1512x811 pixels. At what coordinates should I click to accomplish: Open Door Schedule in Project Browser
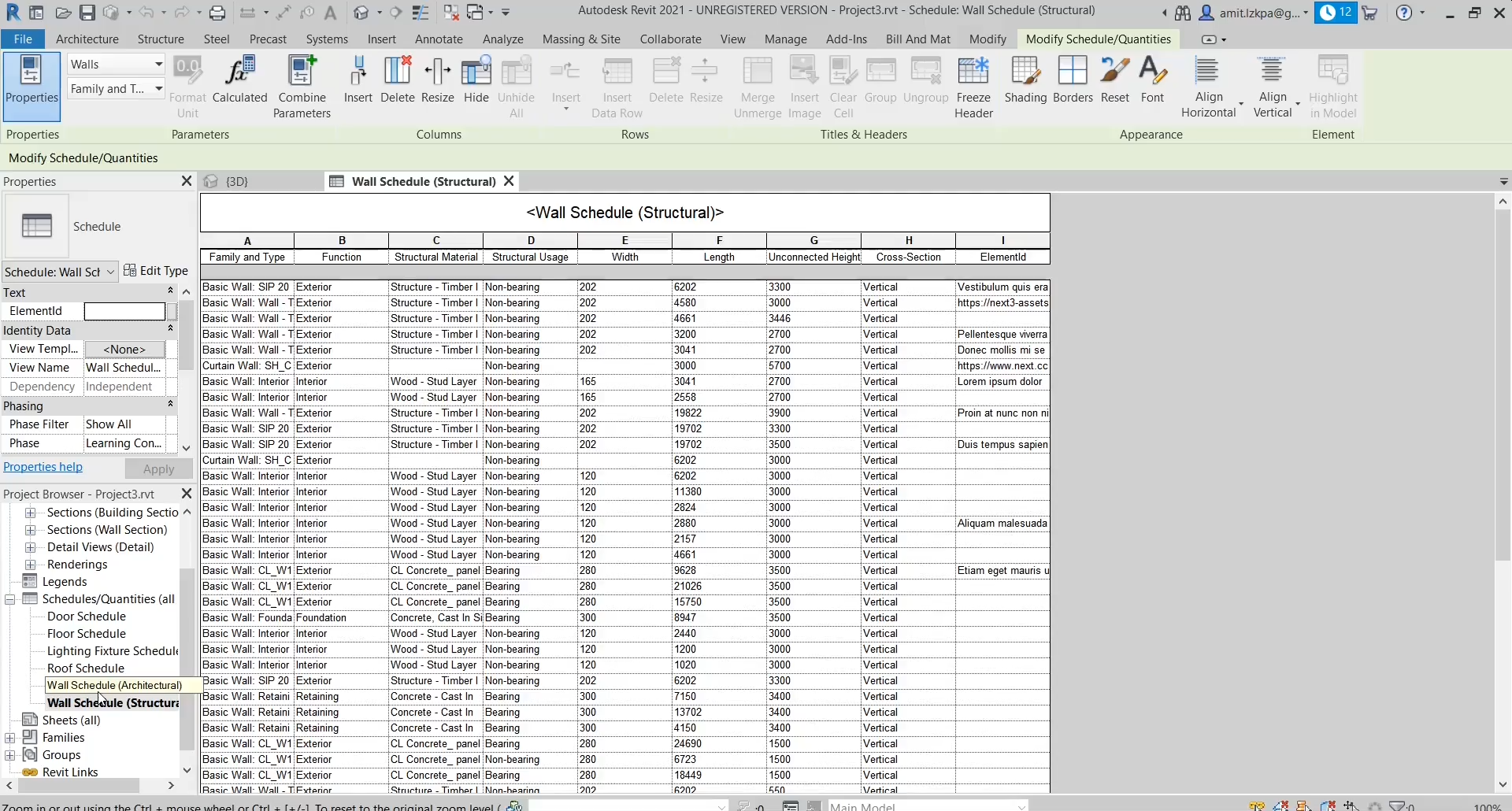87,617
